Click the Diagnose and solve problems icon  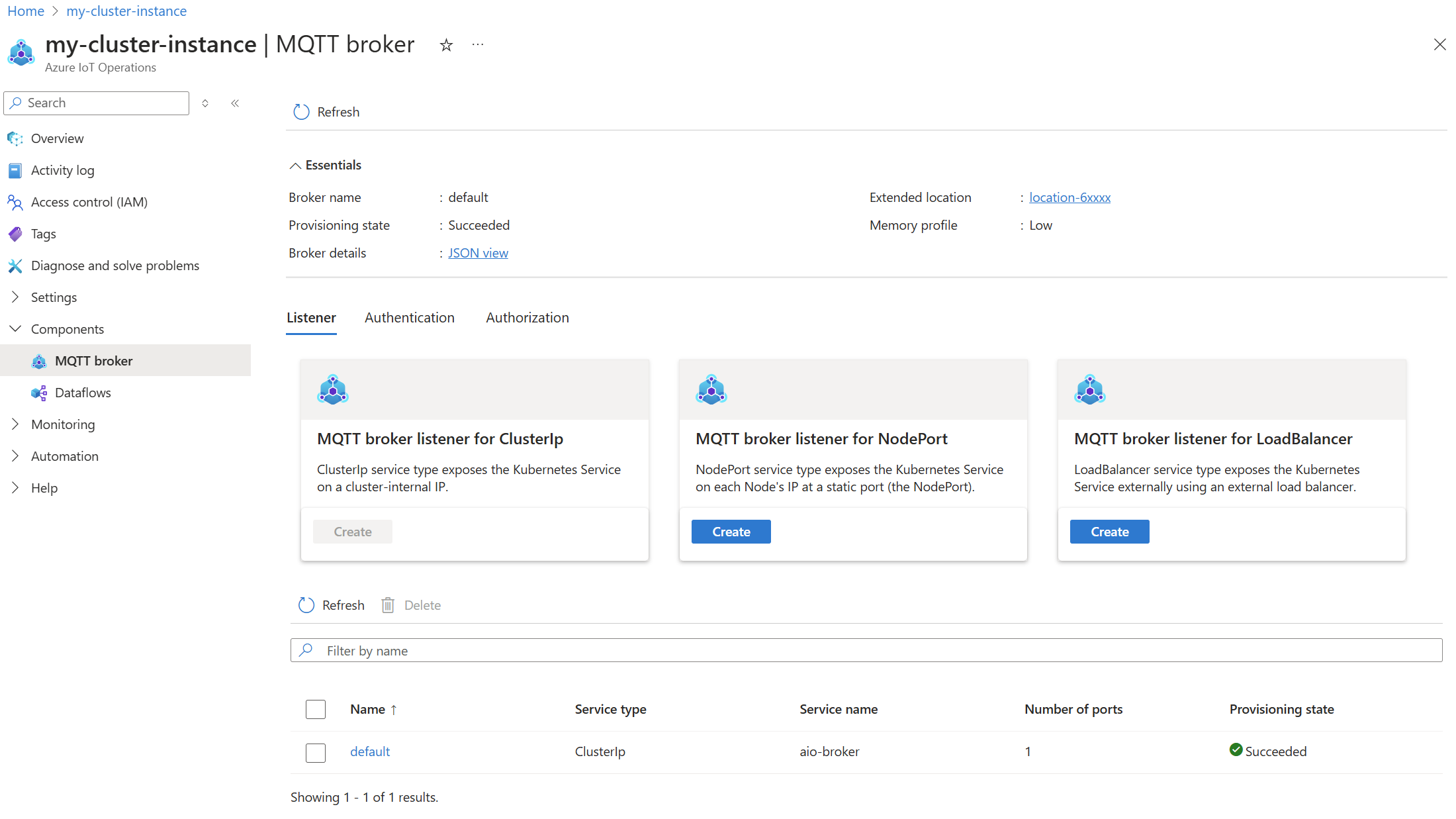[15, 265]
